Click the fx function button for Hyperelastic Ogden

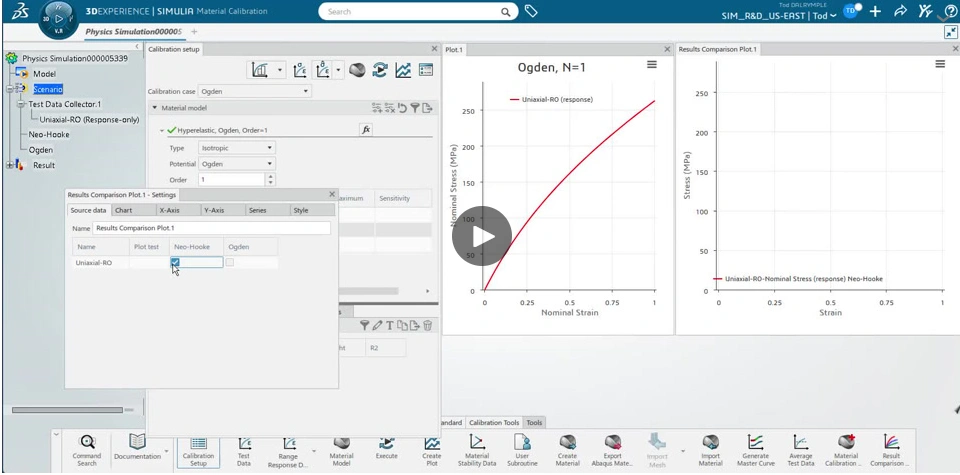(x=366, y=130)
